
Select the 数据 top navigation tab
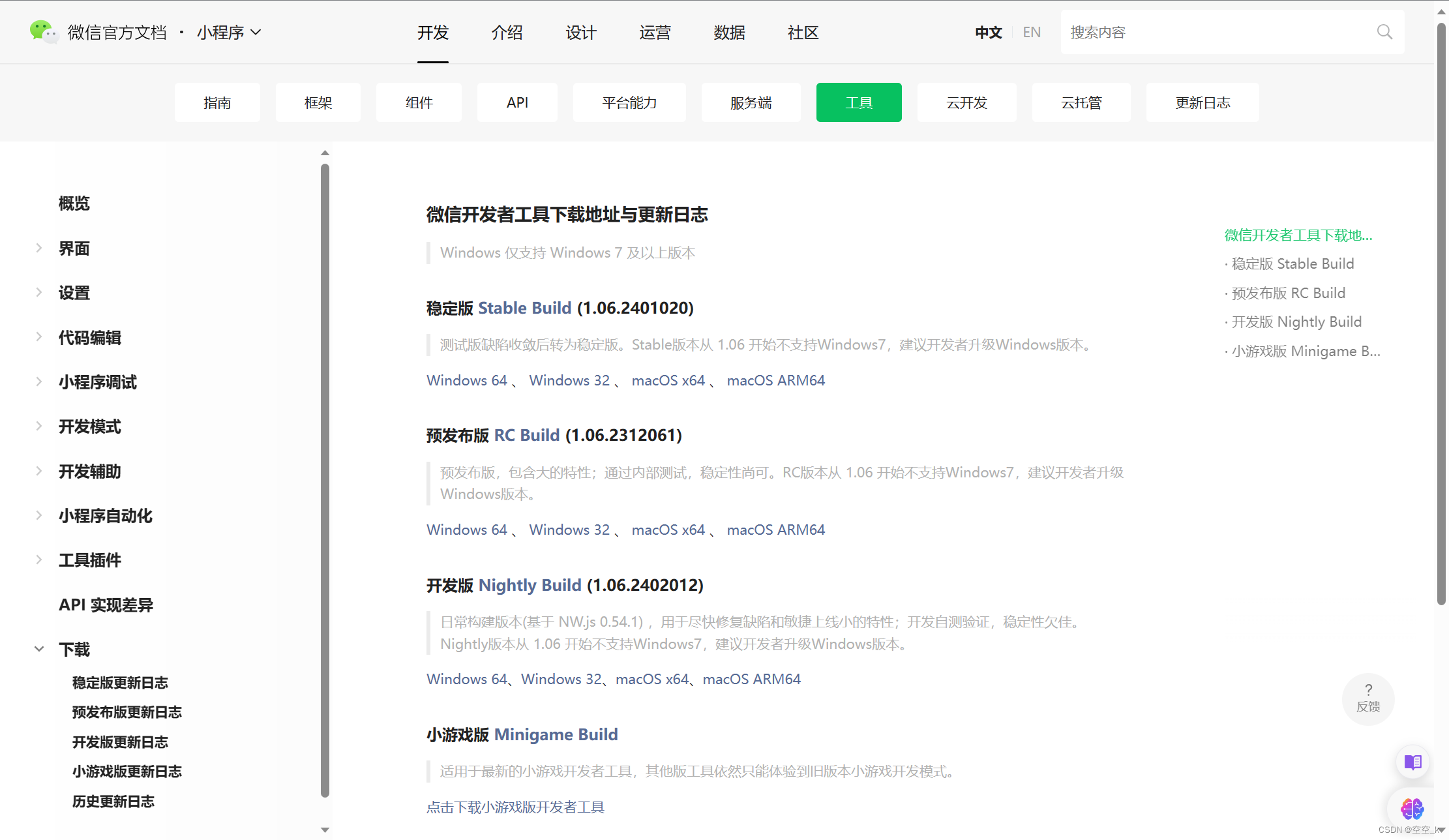pos(729,33)
